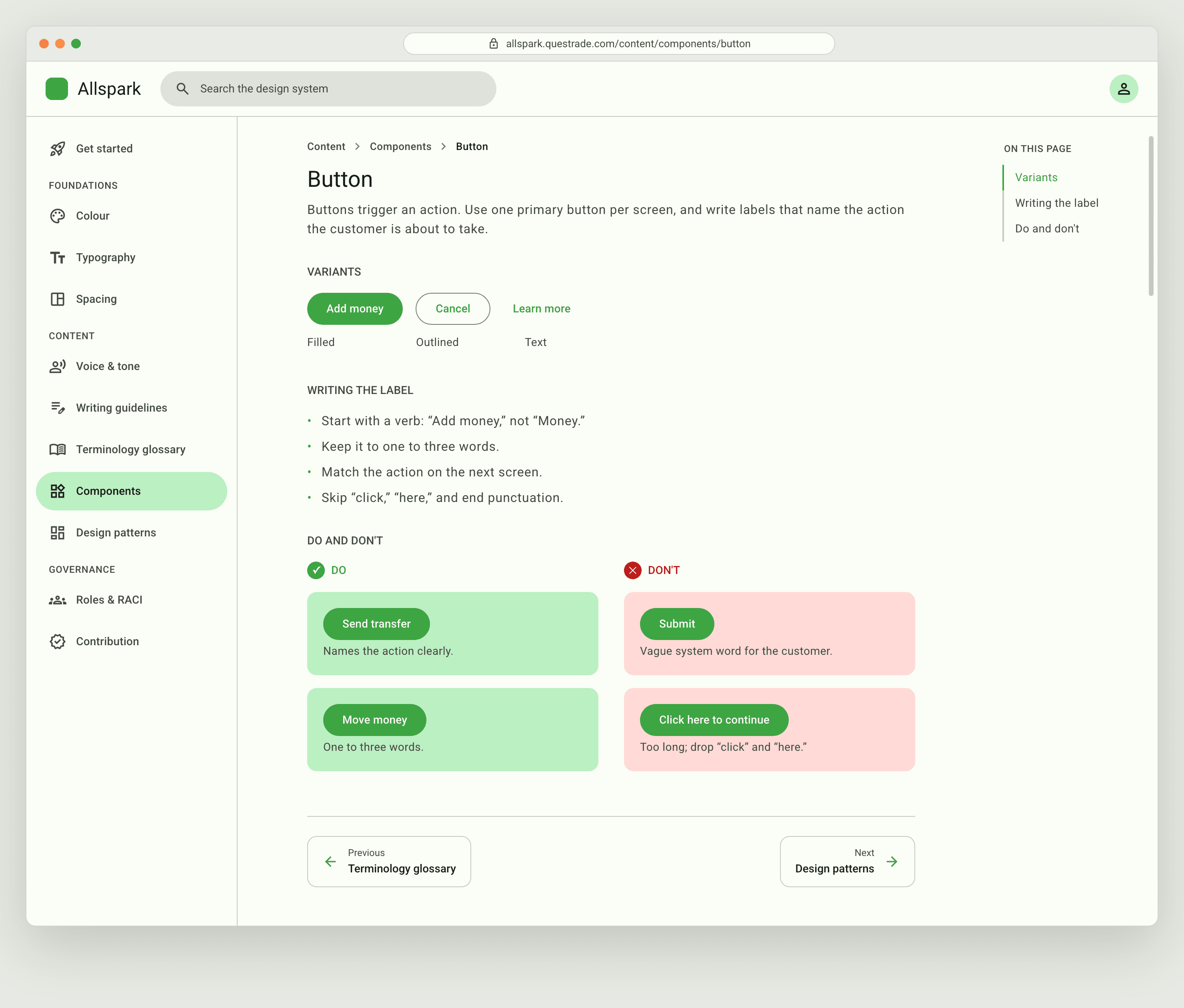Go to the Contribution page
This screenshot has height=1008, width=1184.
coord(132,641)
